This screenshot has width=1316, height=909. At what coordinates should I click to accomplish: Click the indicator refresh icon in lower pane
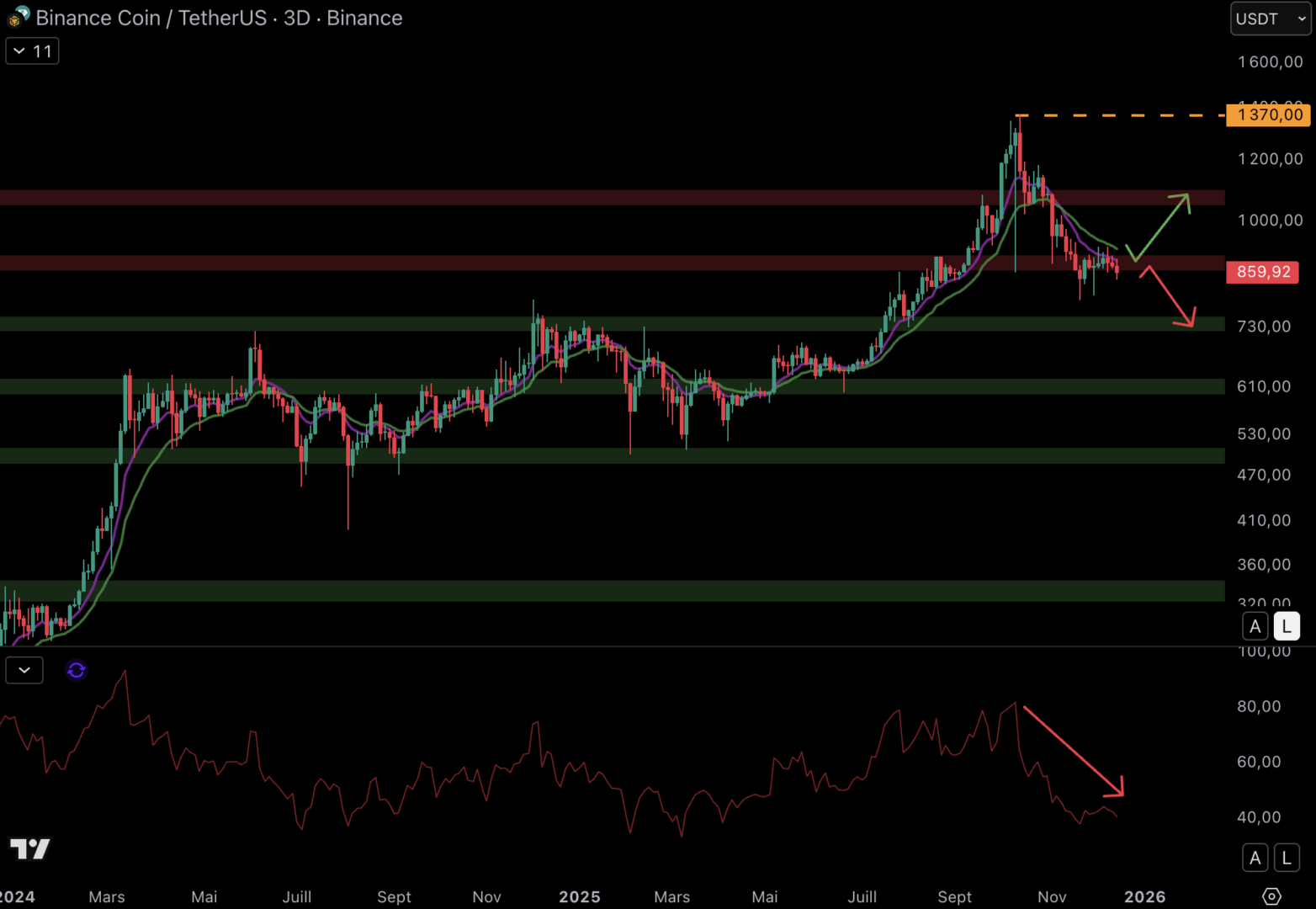76,670
